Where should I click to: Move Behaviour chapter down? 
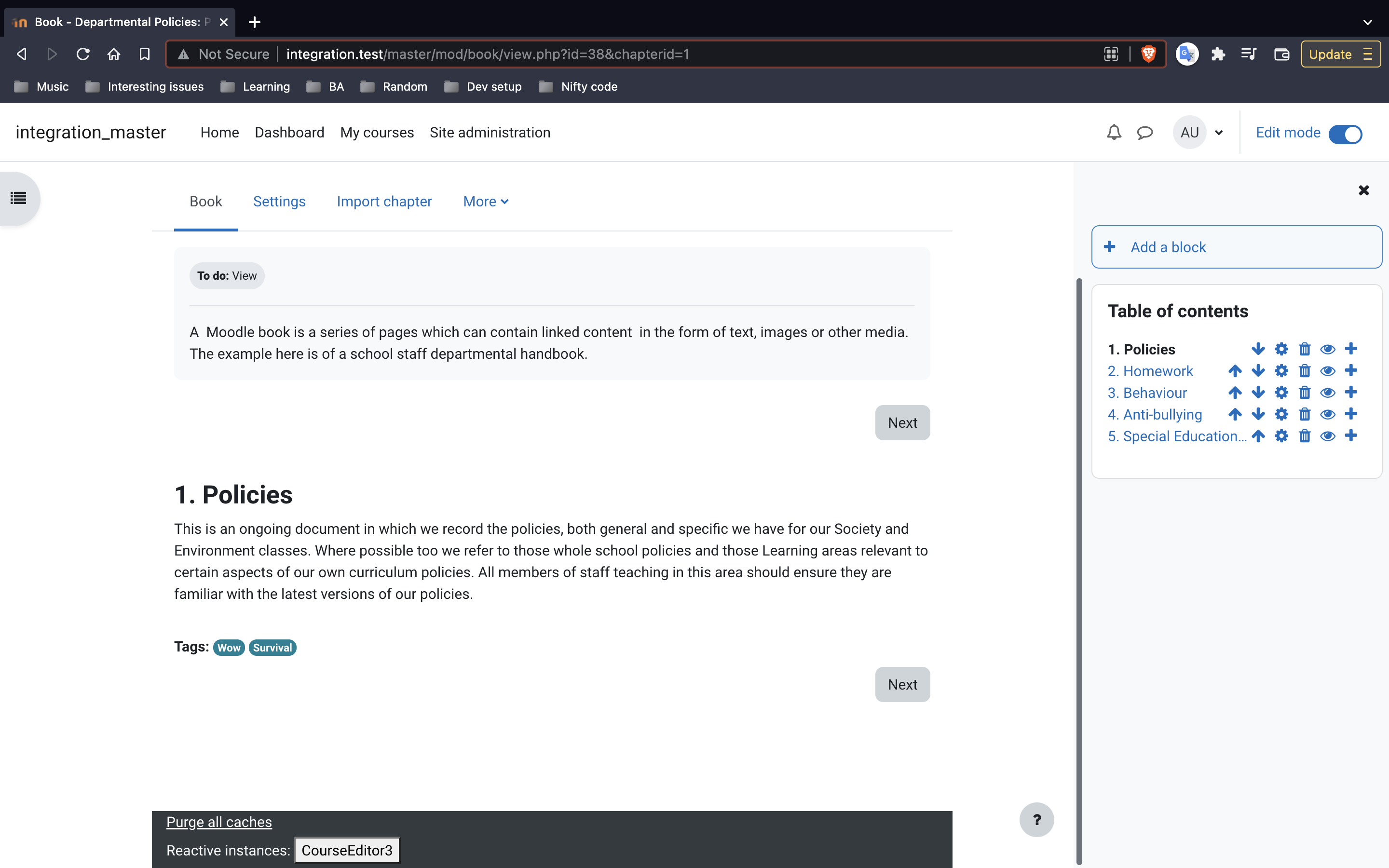(x=1257, y=393)
